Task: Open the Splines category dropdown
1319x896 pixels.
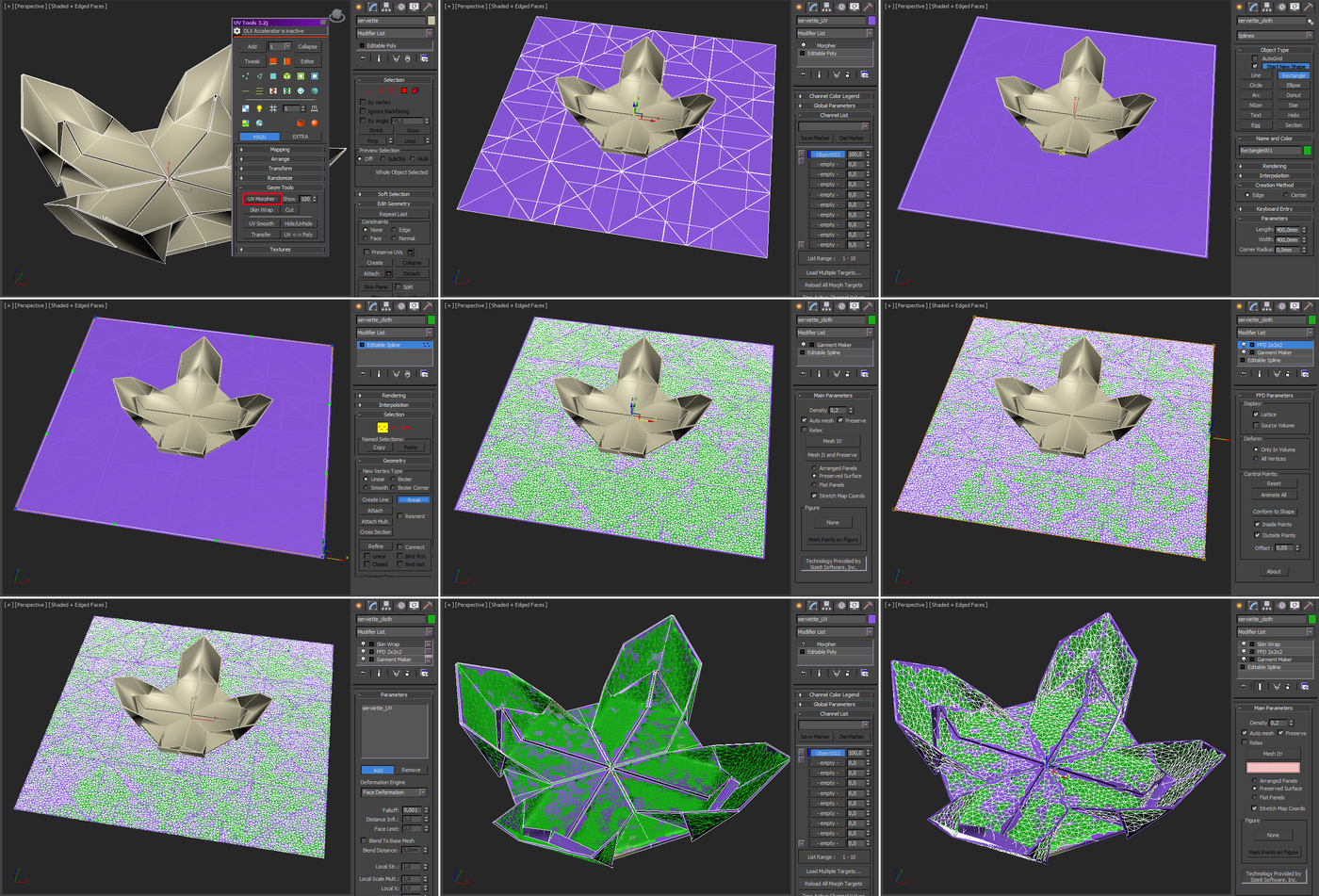Action: click(1275, 36)
